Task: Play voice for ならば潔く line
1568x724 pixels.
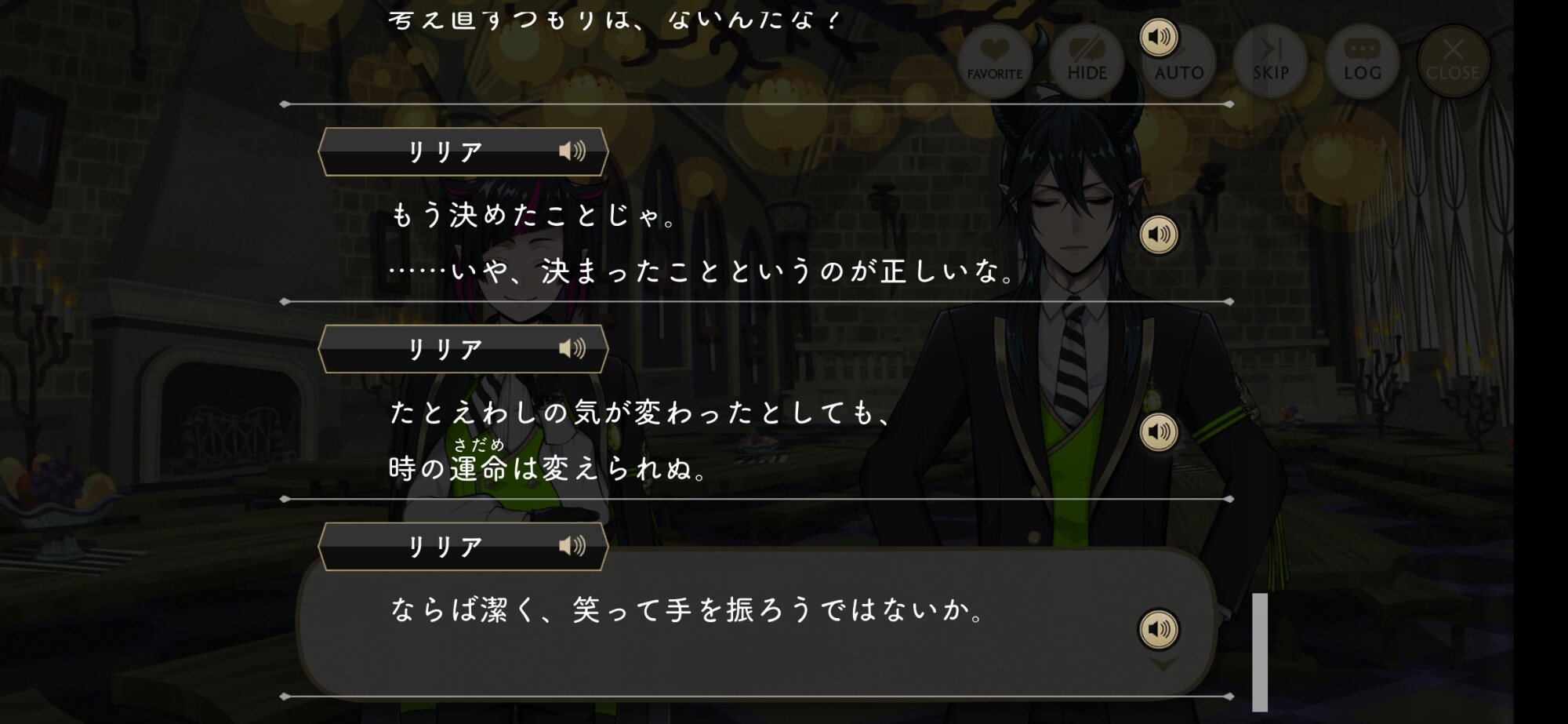Action: coord(1159,629)
